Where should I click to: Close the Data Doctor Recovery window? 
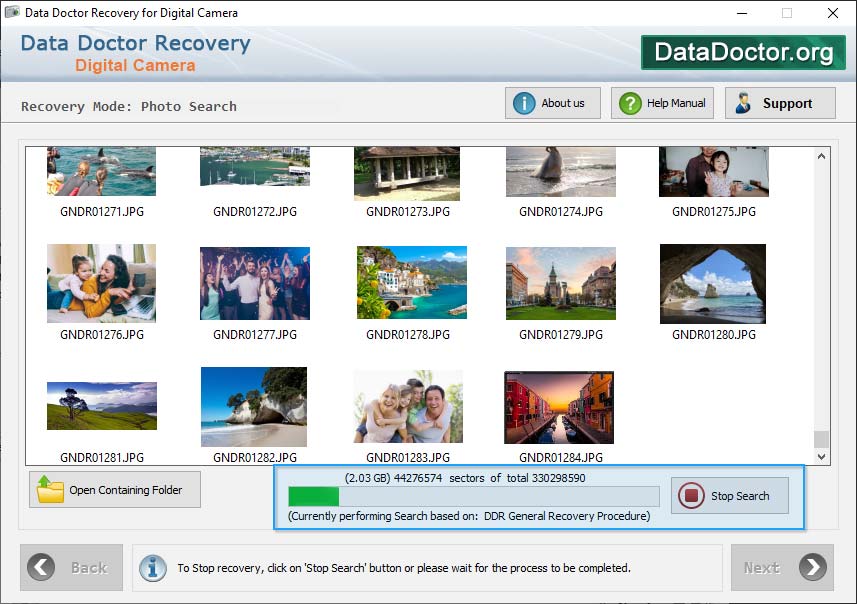(832, 13)
